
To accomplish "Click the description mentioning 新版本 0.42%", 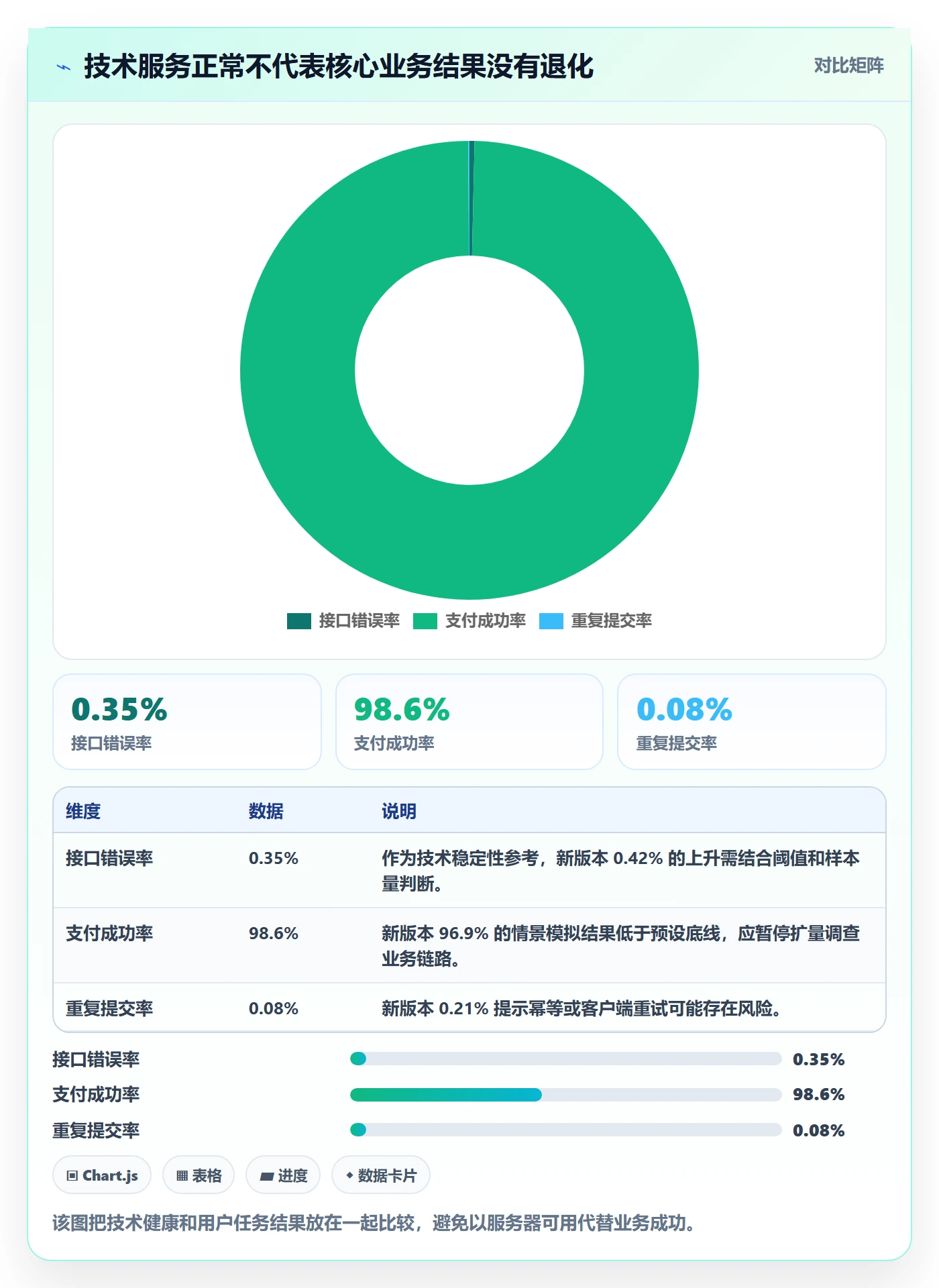I will 620,871.
